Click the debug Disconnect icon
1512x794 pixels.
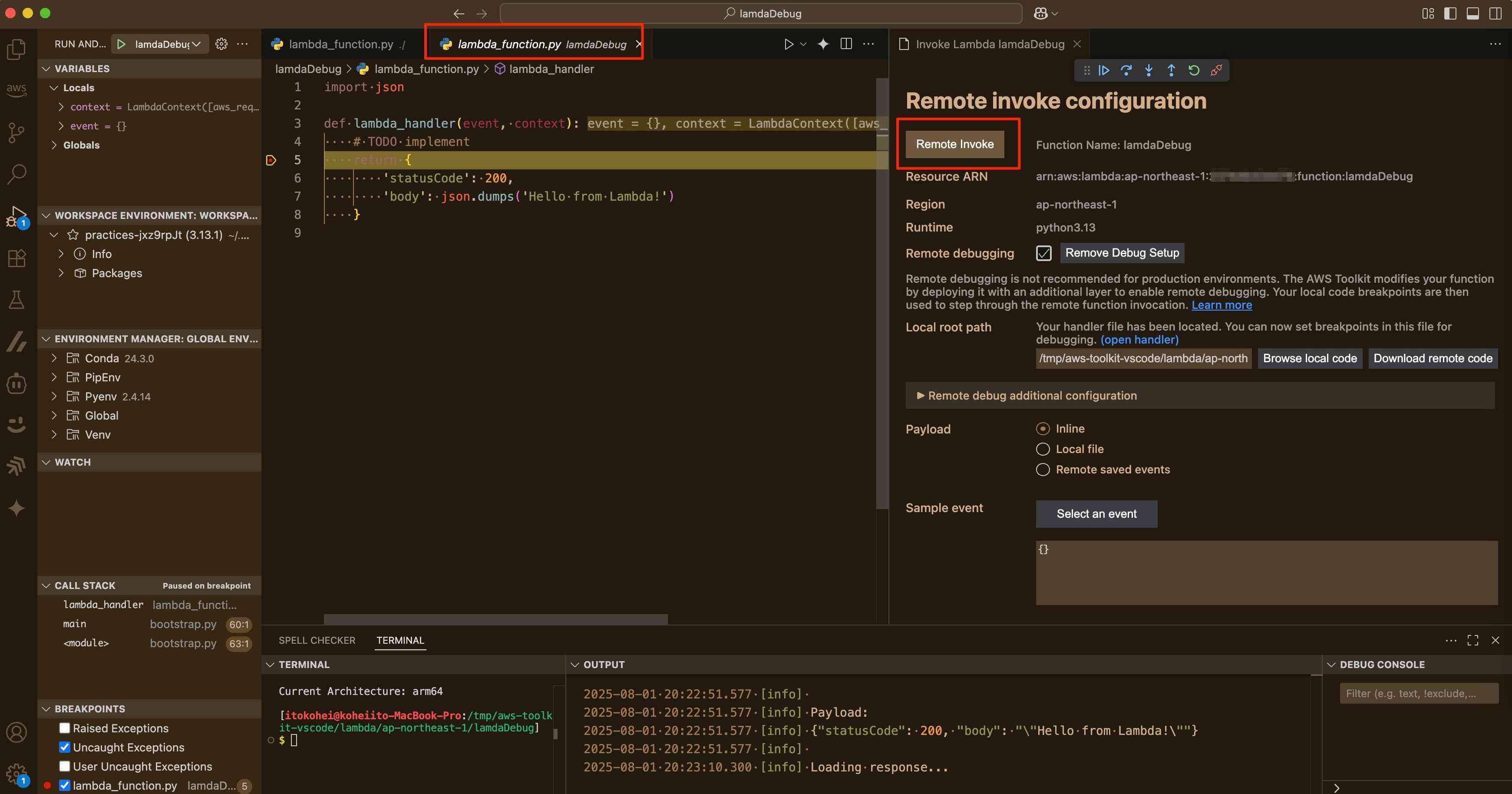1216,70
